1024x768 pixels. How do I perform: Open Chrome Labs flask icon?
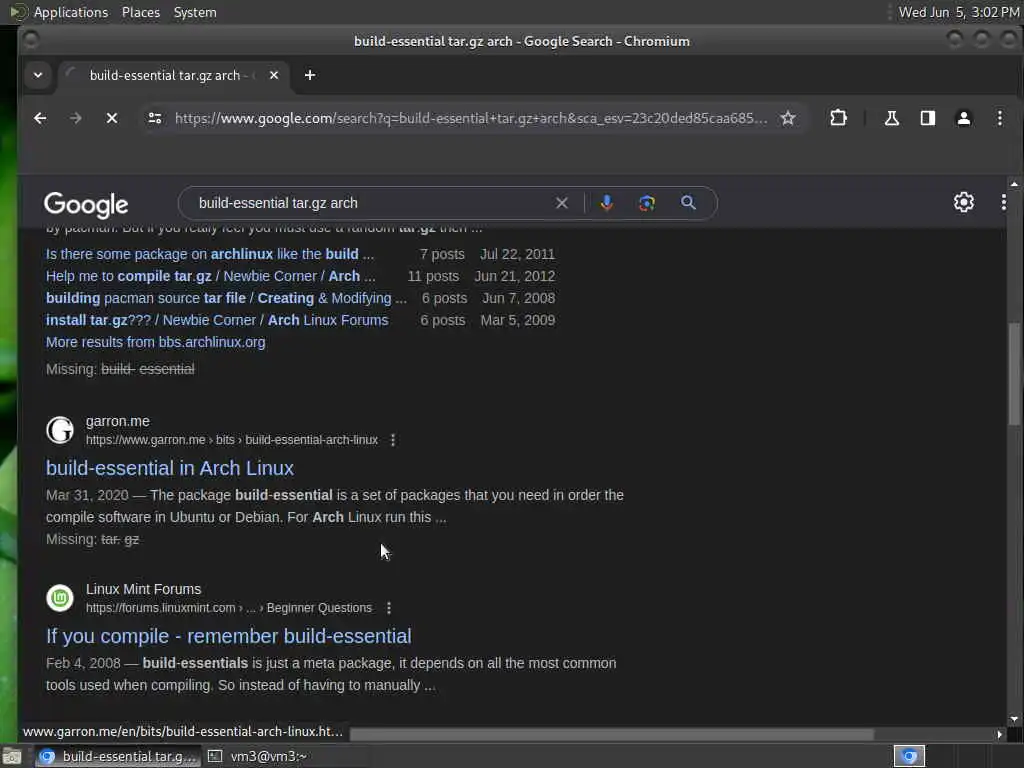pyautogui.click(x=891, y=118)
